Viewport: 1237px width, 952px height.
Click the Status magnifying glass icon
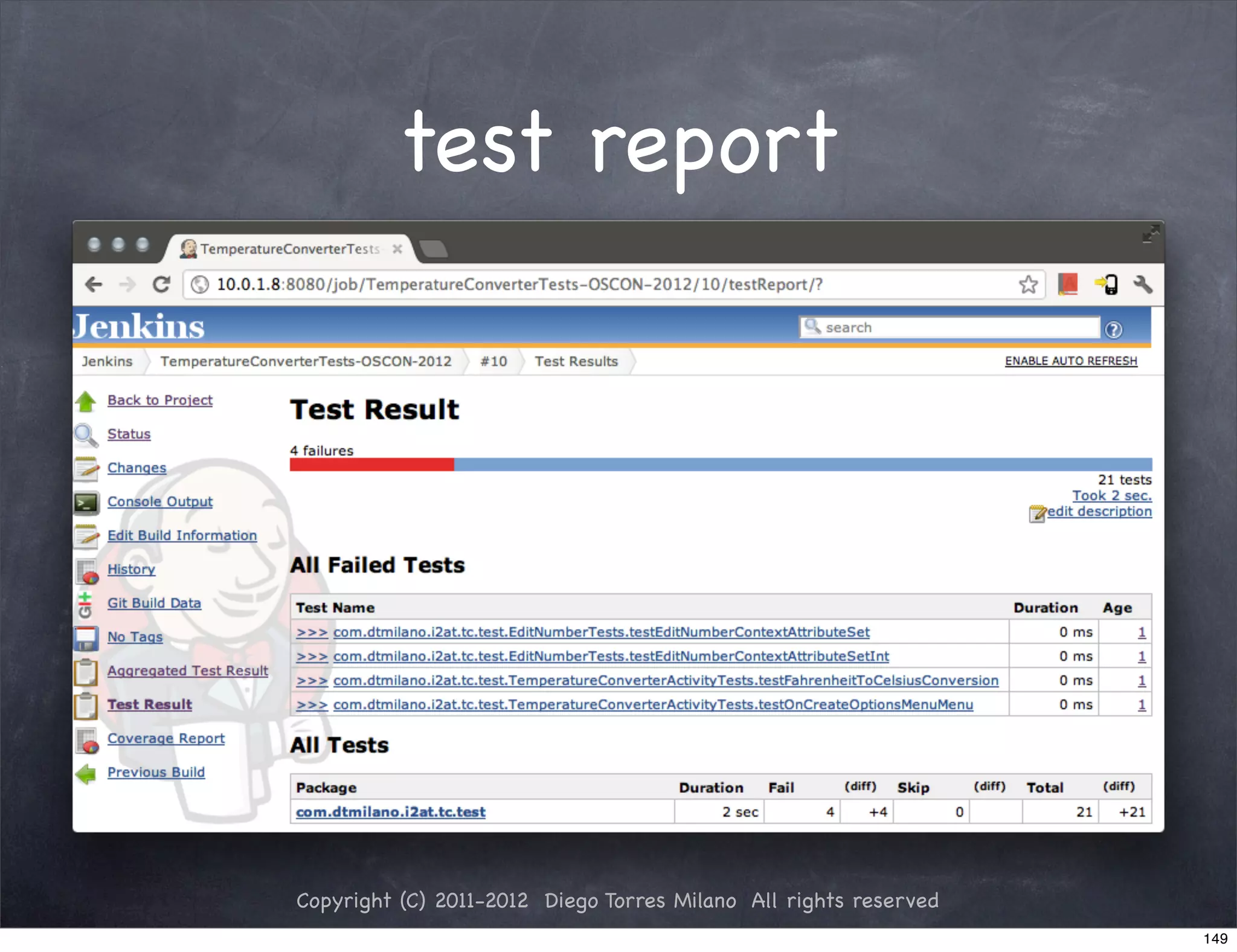(86, 435)
